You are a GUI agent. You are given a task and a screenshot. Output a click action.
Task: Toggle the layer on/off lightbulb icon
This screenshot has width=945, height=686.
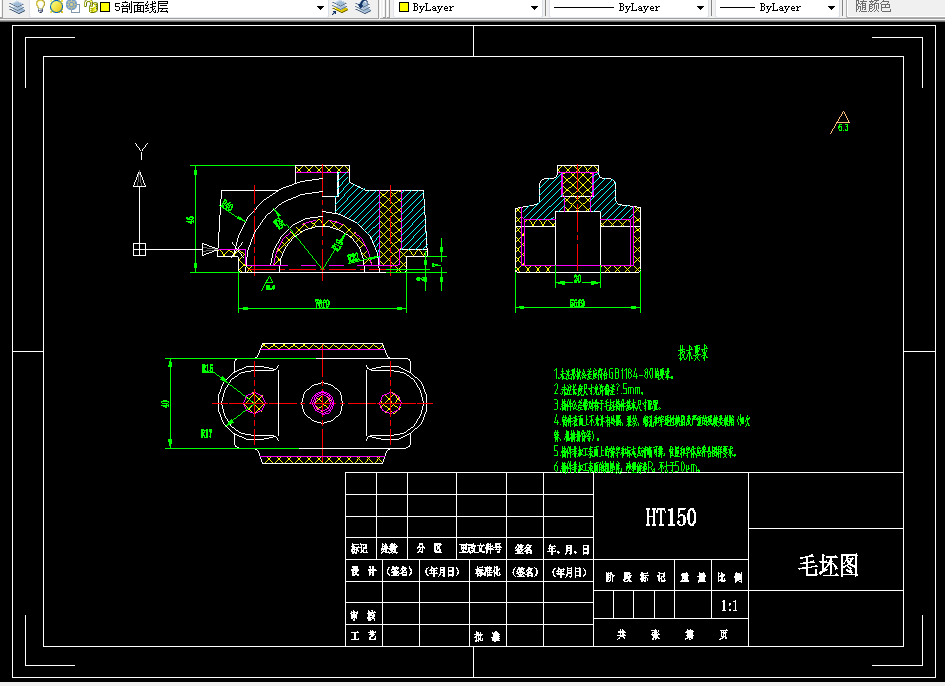click(x=40, y=7)
